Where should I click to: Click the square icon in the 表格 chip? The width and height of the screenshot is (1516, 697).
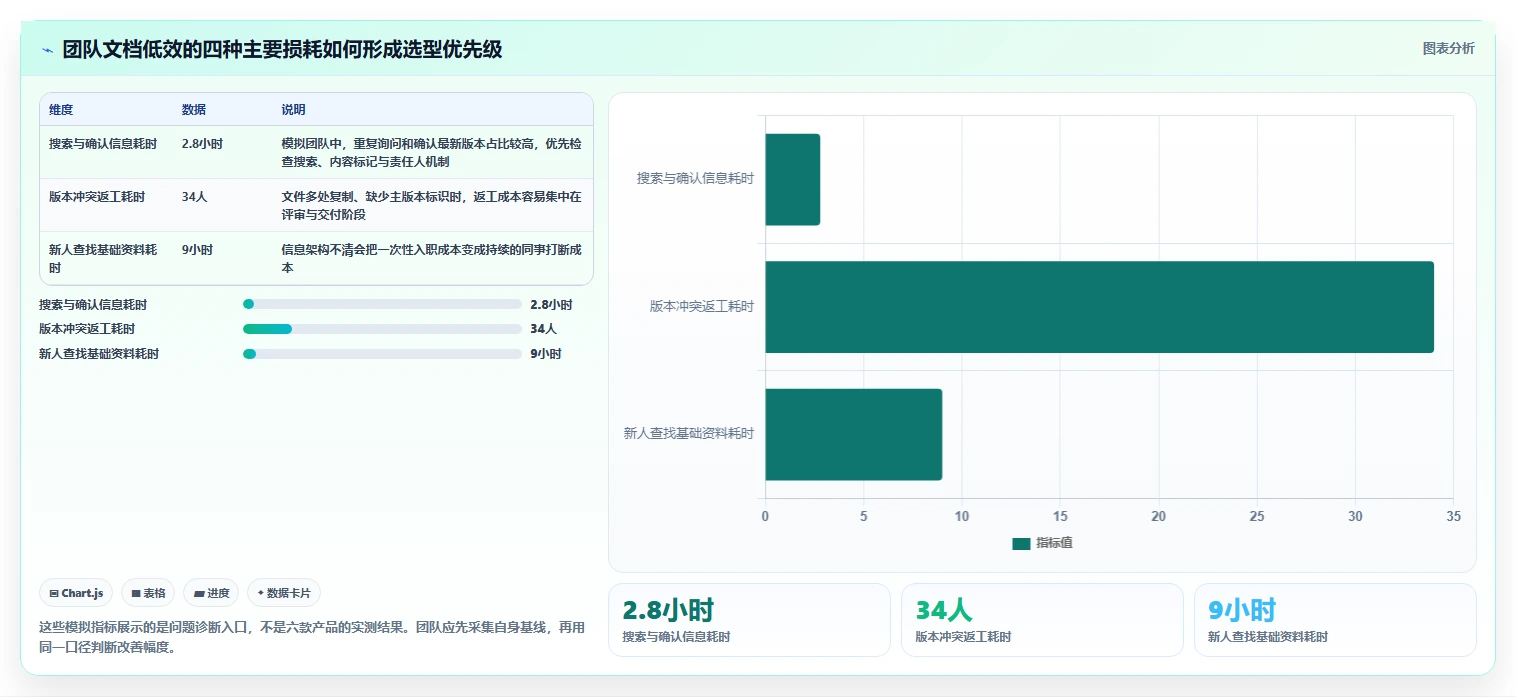(x=136, y=593)
